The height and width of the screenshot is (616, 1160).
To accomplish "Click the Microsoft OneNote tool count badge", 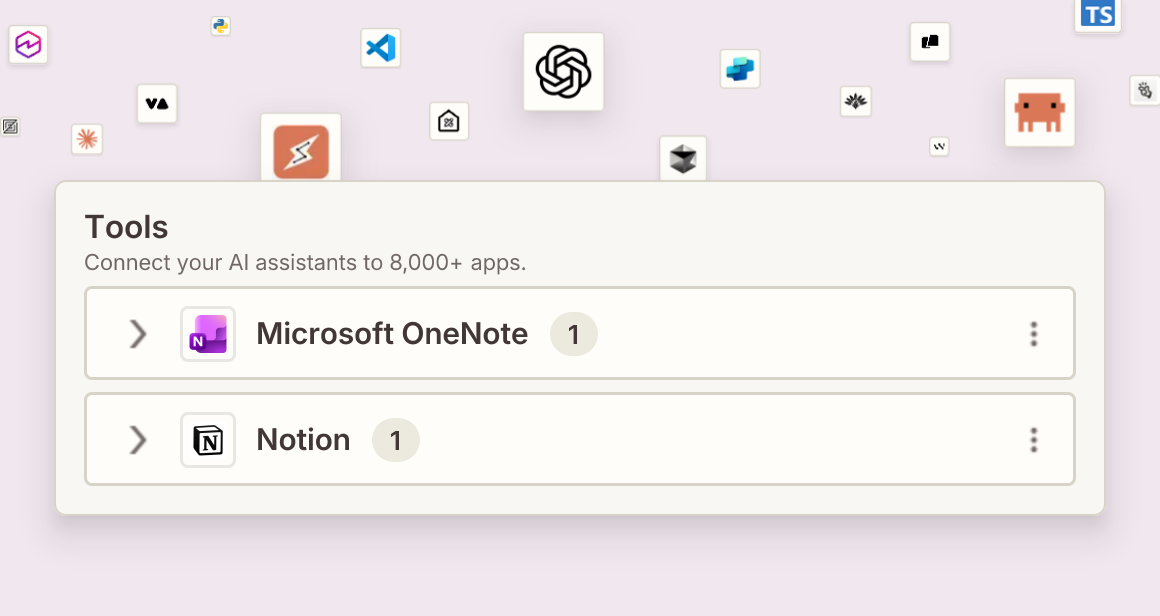I will pyautogui.click(x=573, y=334).
